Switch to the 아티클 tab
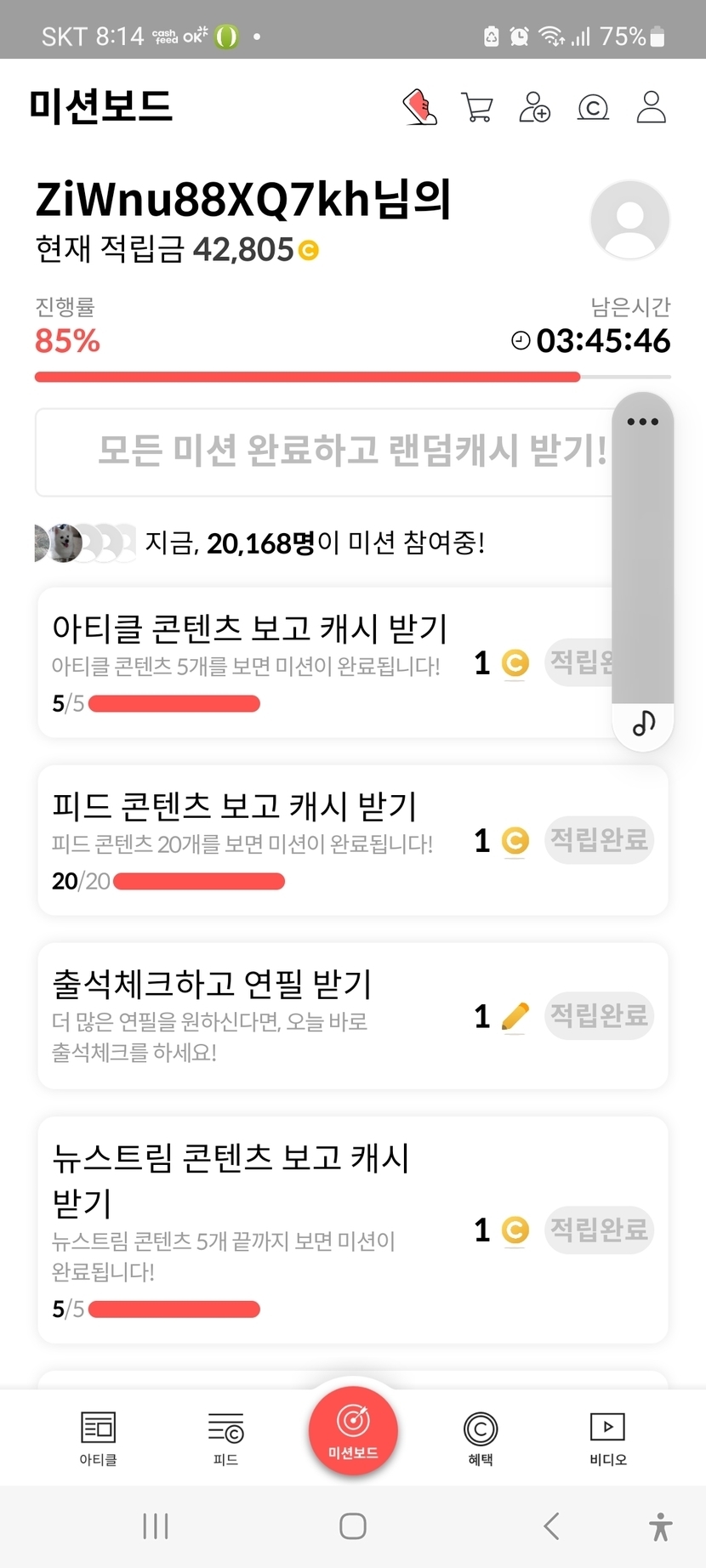This screenshot has width=706, height=1568. [x=98, y=1438]
